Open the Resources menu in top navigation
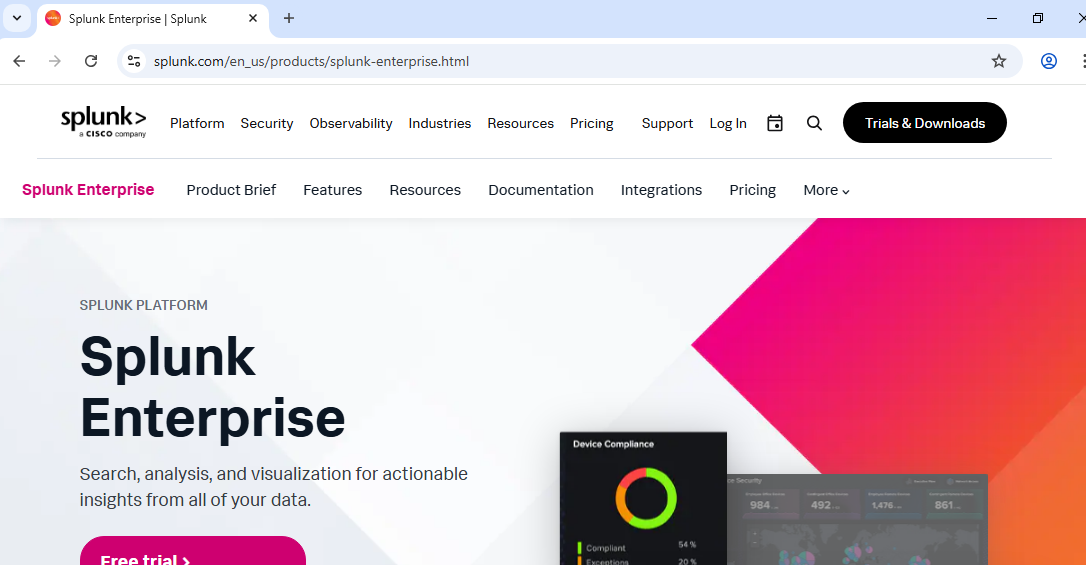This screenshot has height=565, width=1086. coord(521,123)
